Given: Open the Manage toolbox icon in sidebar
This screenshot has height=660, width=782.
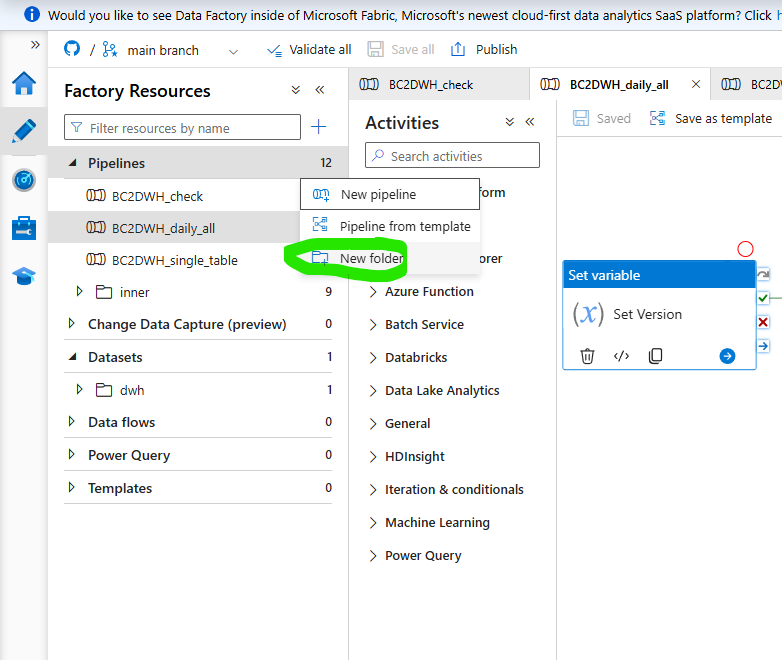Looking at the screenshot, I should pos(24,228).
